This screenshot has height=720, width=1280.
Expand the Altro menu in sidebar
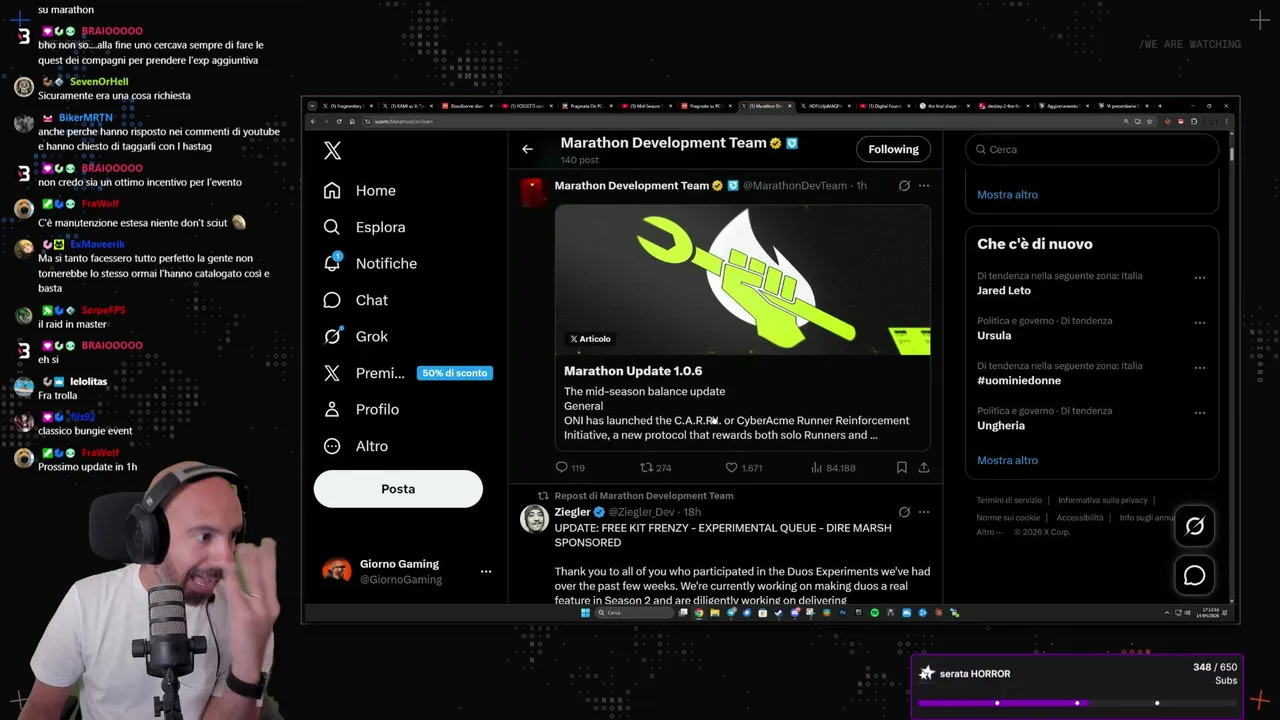tap(356, 446)
